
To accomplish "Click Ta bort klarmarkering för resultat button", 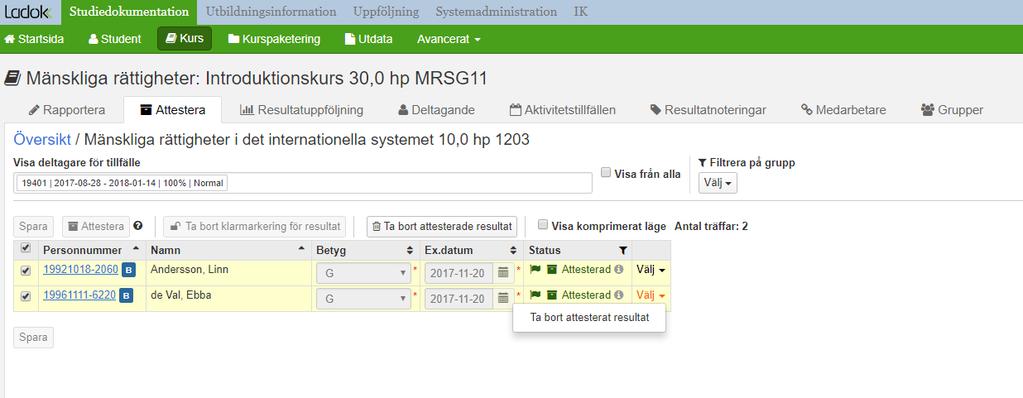I will tap(254, 226).
